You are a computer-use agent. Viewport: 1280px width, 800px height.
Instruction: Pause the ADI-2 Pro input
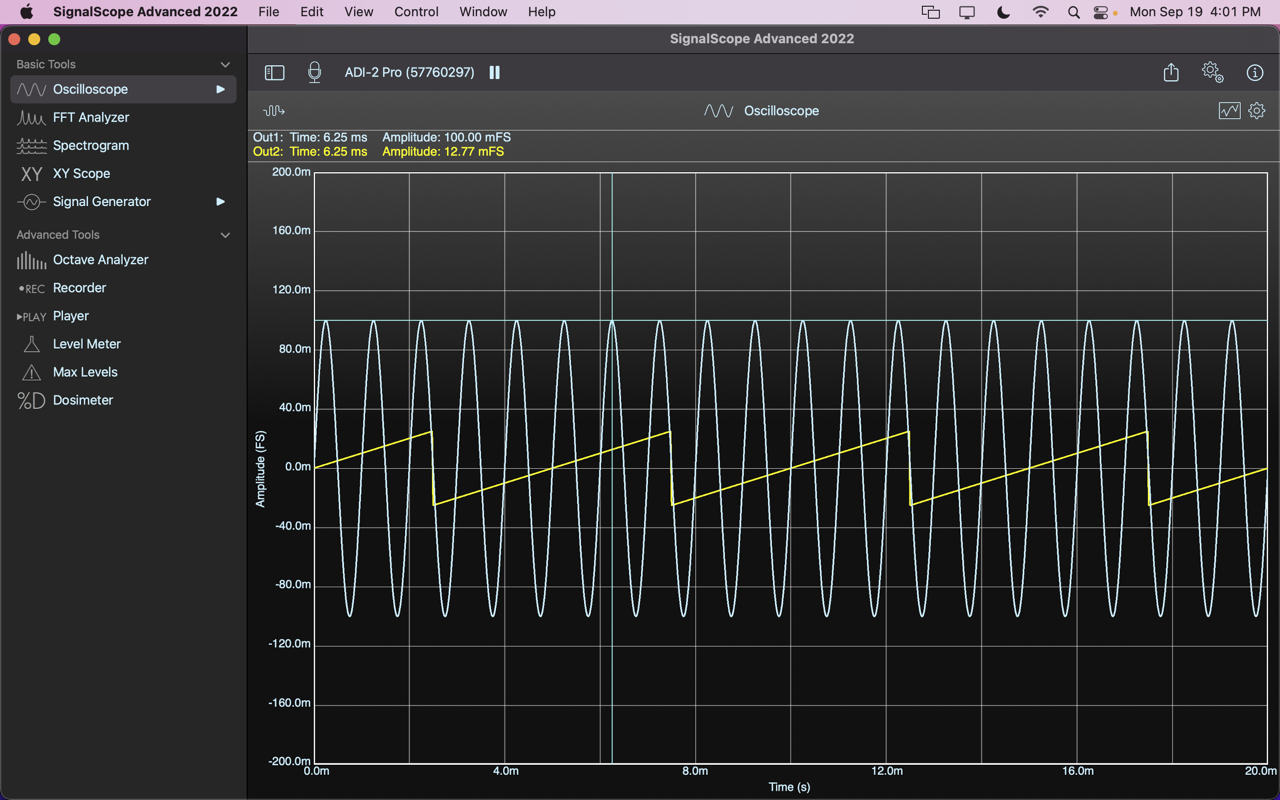point(494,72)
